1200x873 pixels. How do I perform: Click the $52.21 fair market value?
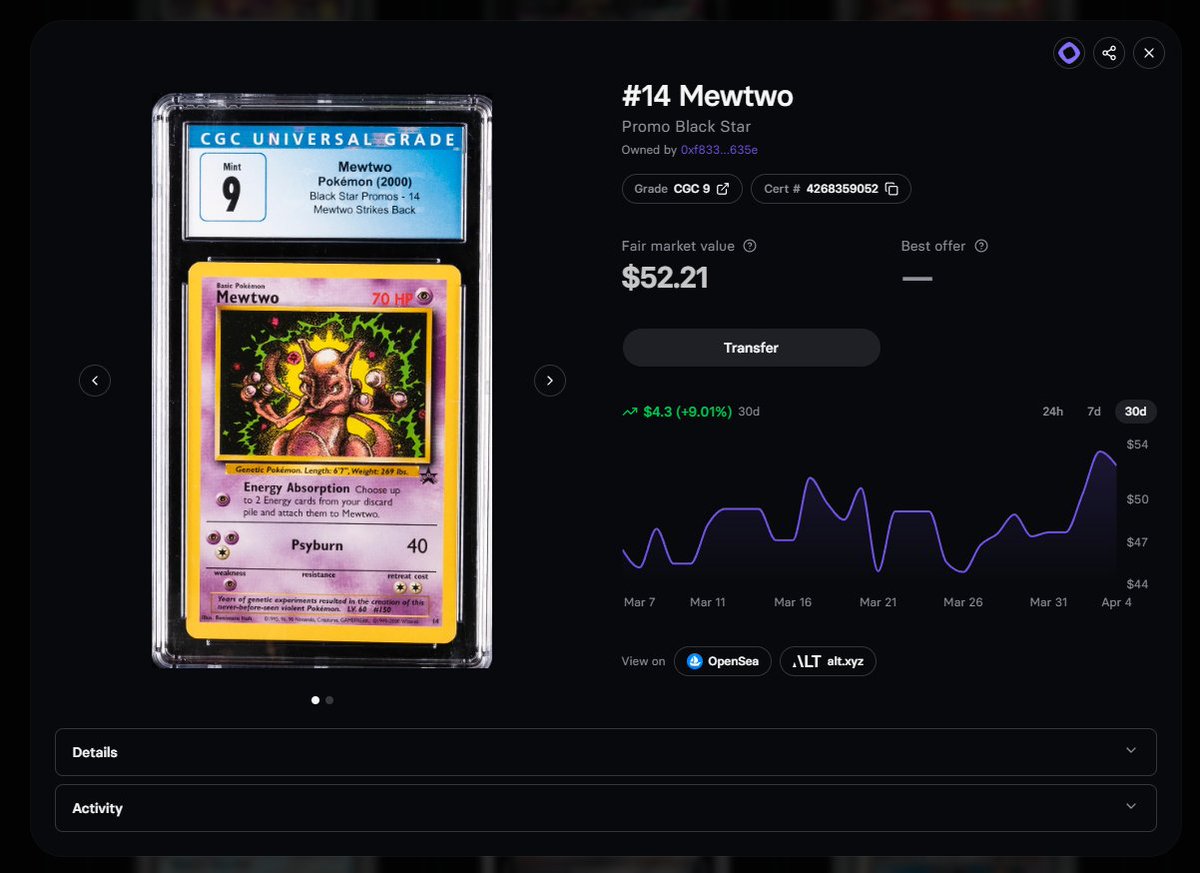click(x=665, y=277)
